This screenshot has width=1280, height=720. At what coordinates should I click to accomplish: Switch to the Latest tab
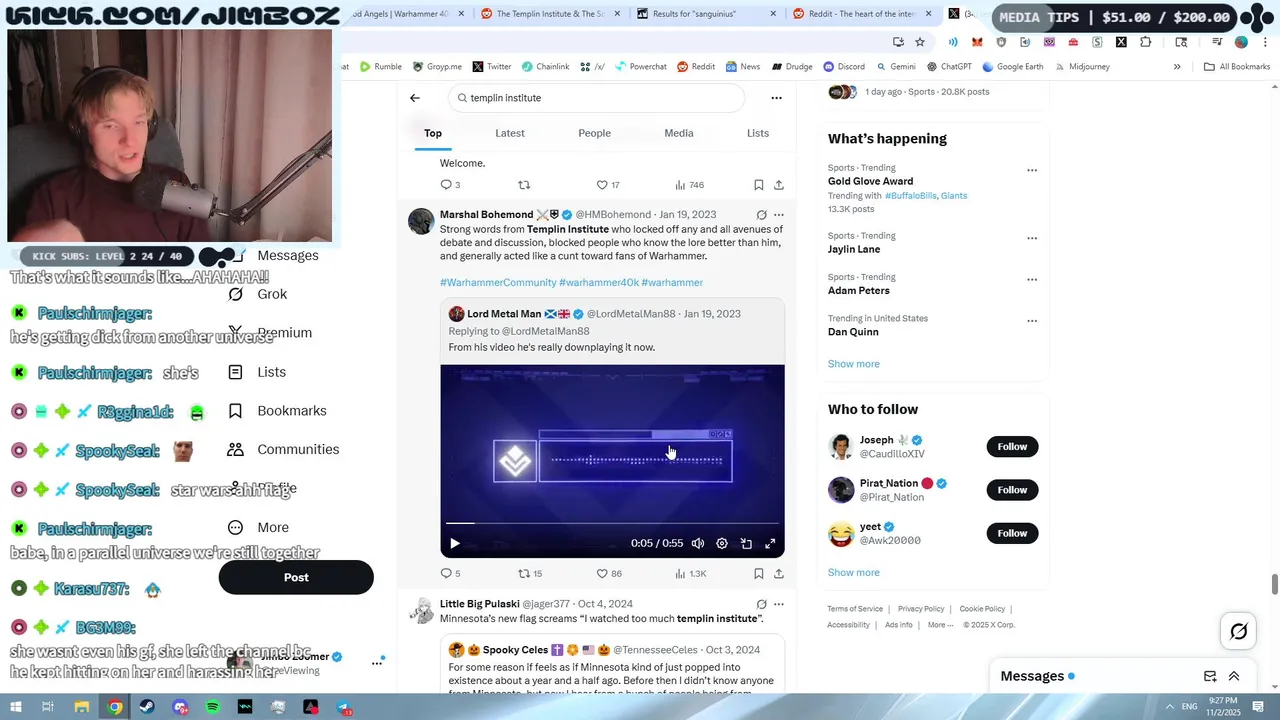pyautogui.click(x=510, y=133)
